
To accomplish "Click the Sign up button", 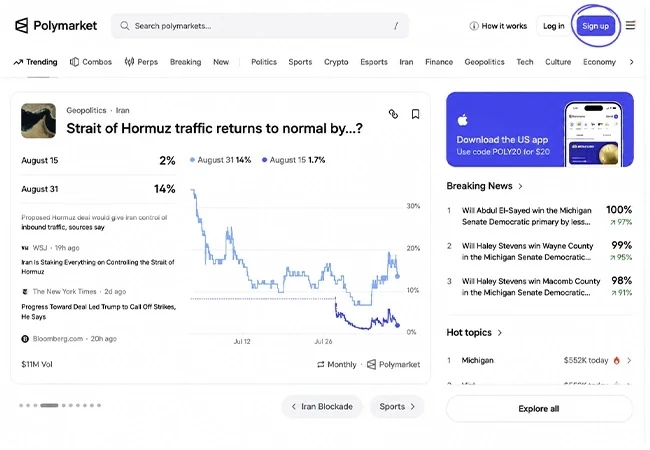I will pyautogui.click(x=596, y=26).
